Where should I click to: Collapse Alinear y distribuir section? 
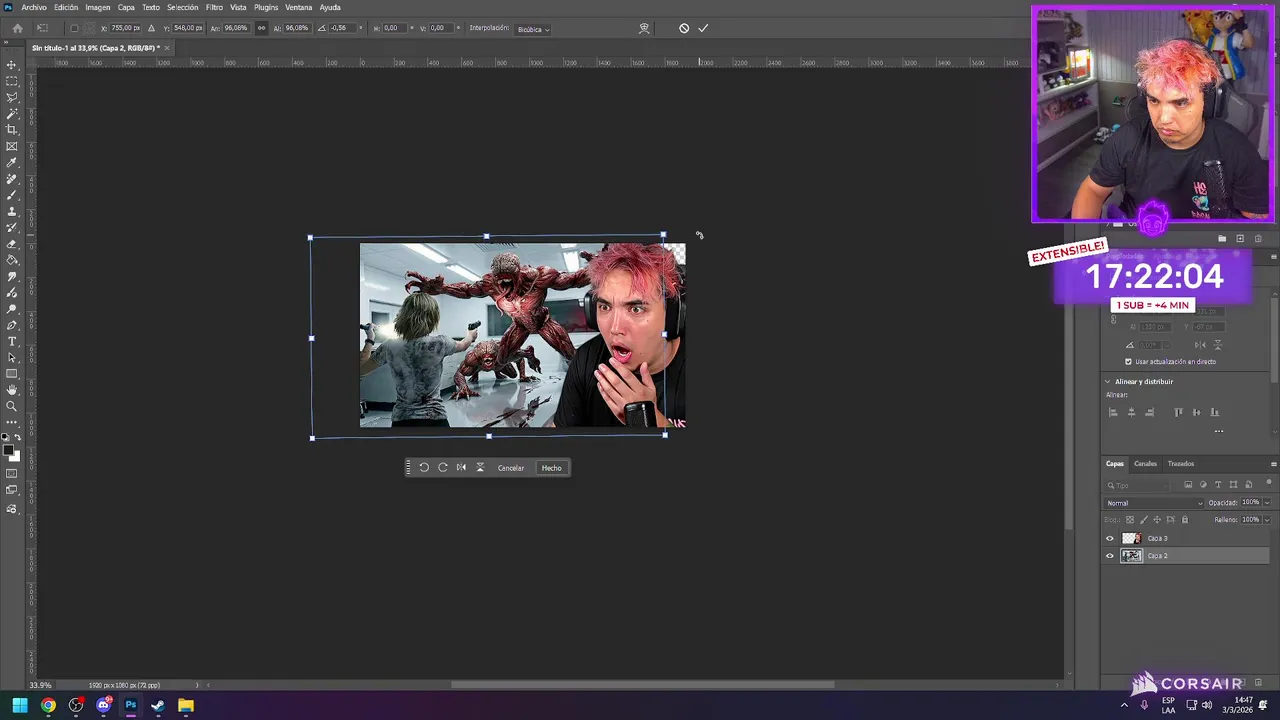click(x=1108, y=381)
